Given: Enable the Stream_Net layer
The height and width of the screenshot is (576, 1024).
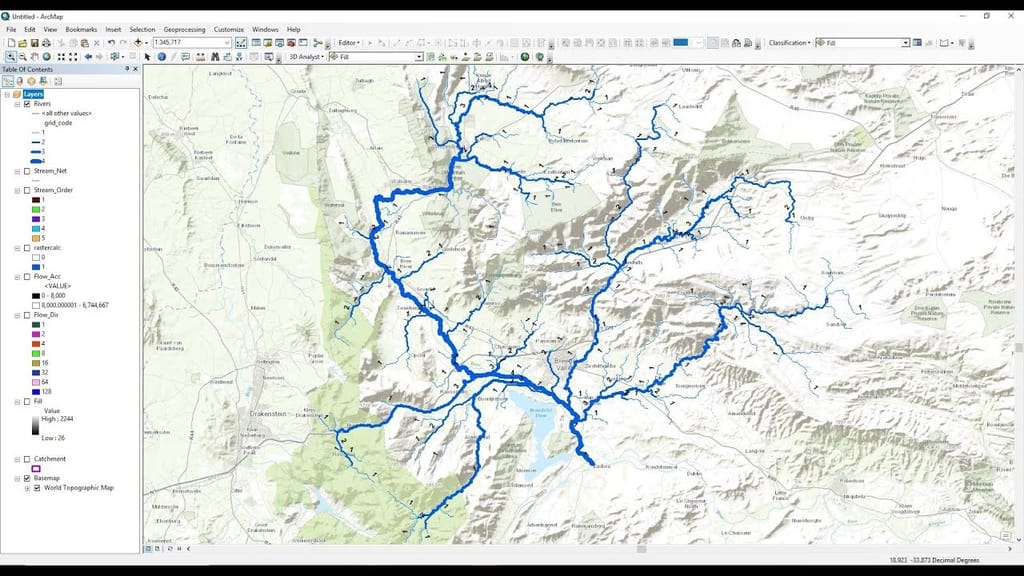Looking at the screenshot, I should (26, 171).
